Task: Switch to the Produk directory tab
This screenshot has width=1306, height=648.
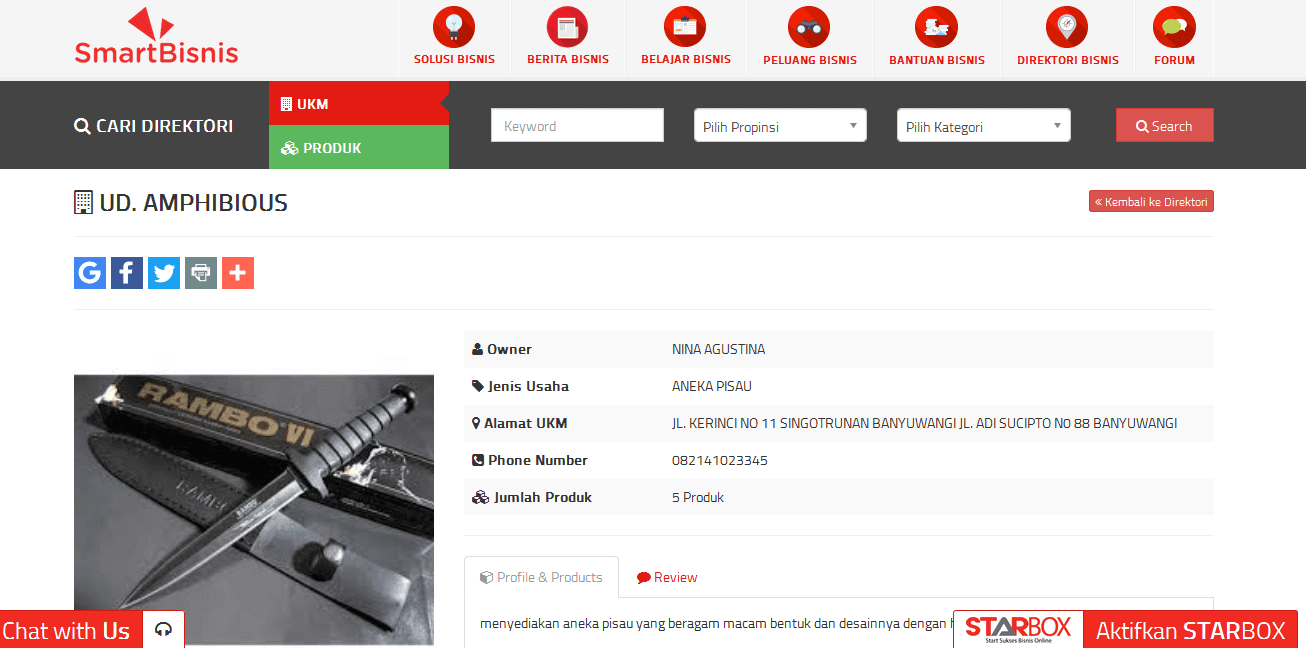Action: (357, 148)
